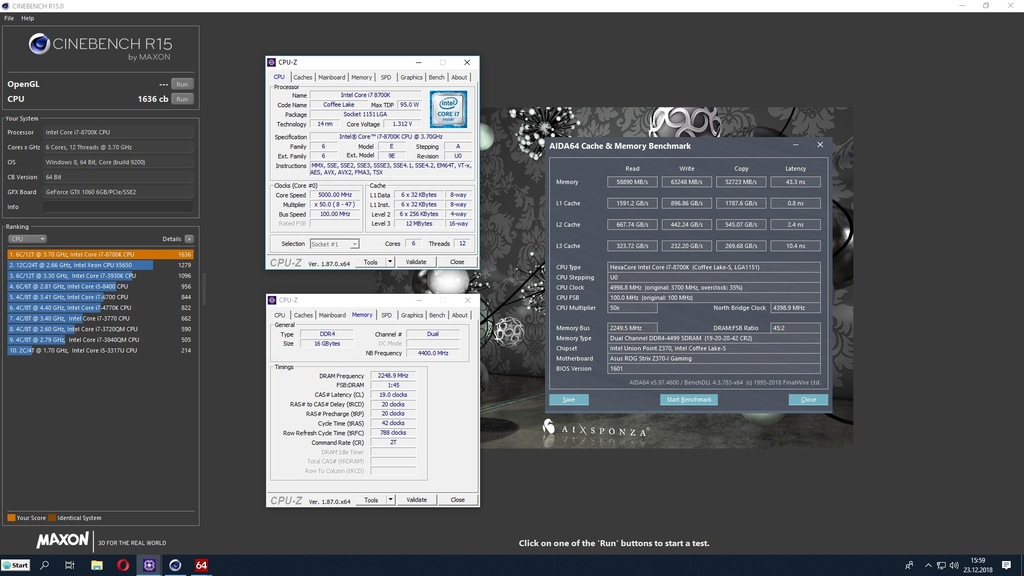This screenshot has height=576, width=1024.
Task: Click Close button in AIDA64 window
Action: [808, 400]
